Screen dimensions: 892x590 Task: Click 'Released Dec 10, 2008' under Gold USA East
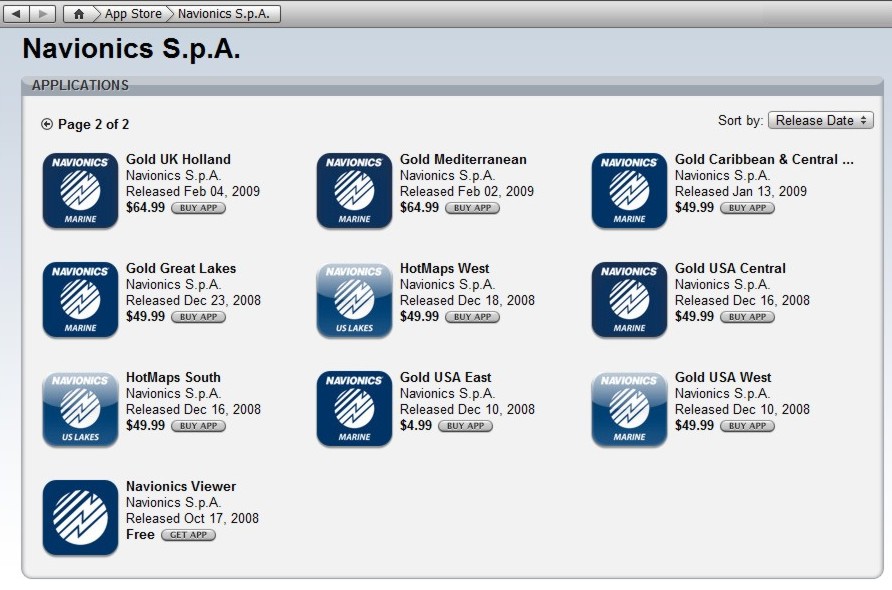(468, 410)
